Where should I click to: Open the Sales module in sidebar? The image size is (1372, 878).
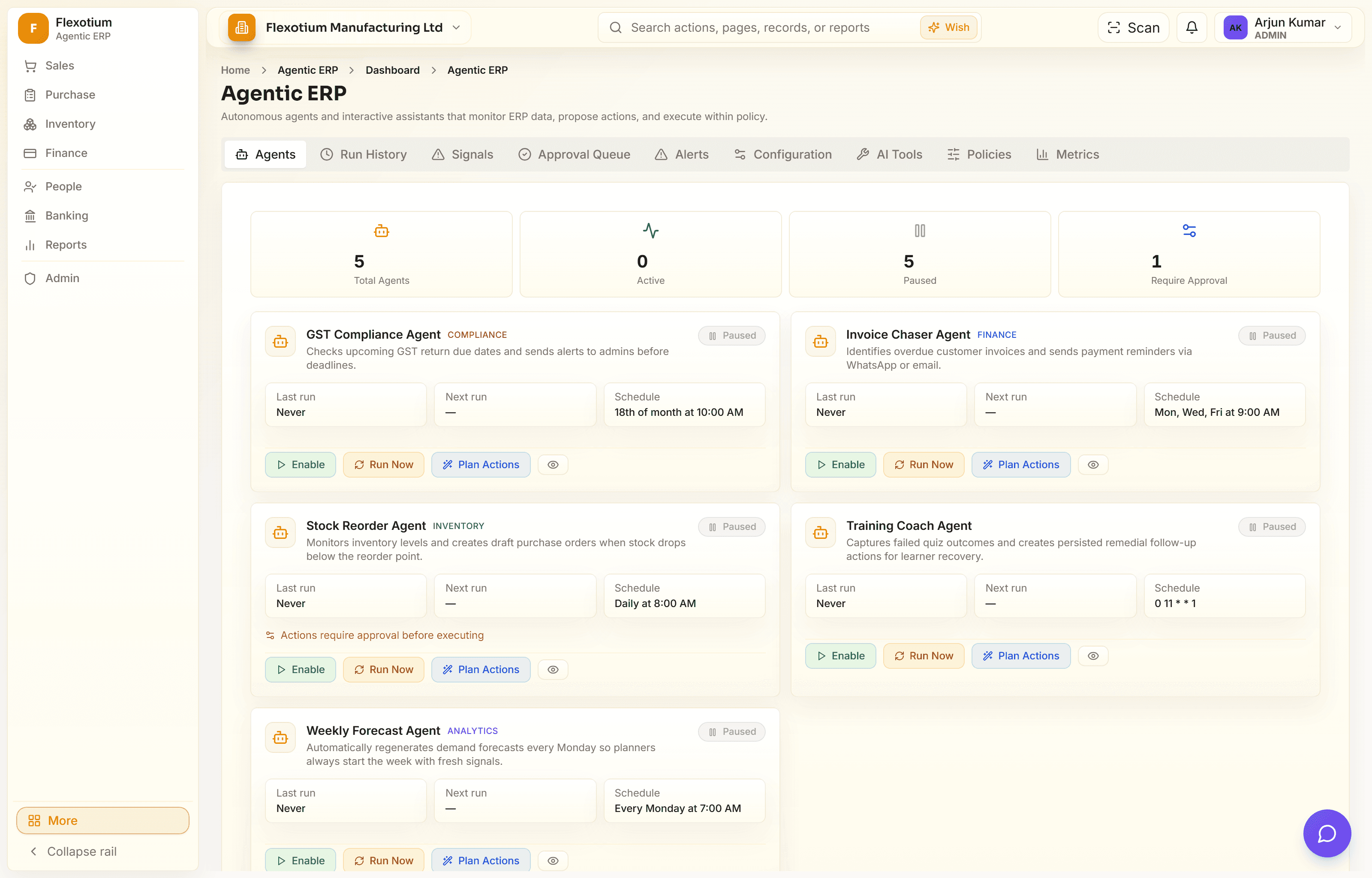click(x=102, y=66)
